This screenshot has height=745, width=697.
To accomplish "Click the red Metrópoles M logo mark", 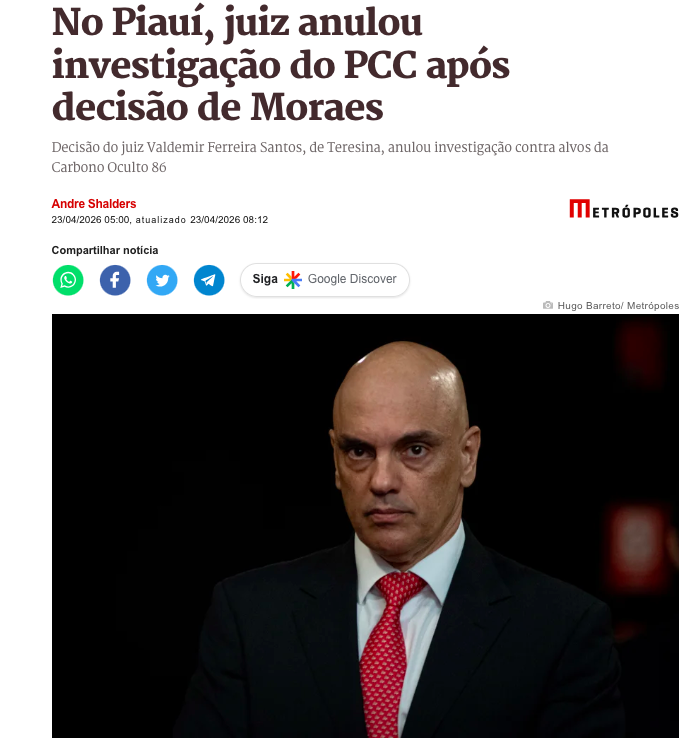I will (x=580, y=209).
